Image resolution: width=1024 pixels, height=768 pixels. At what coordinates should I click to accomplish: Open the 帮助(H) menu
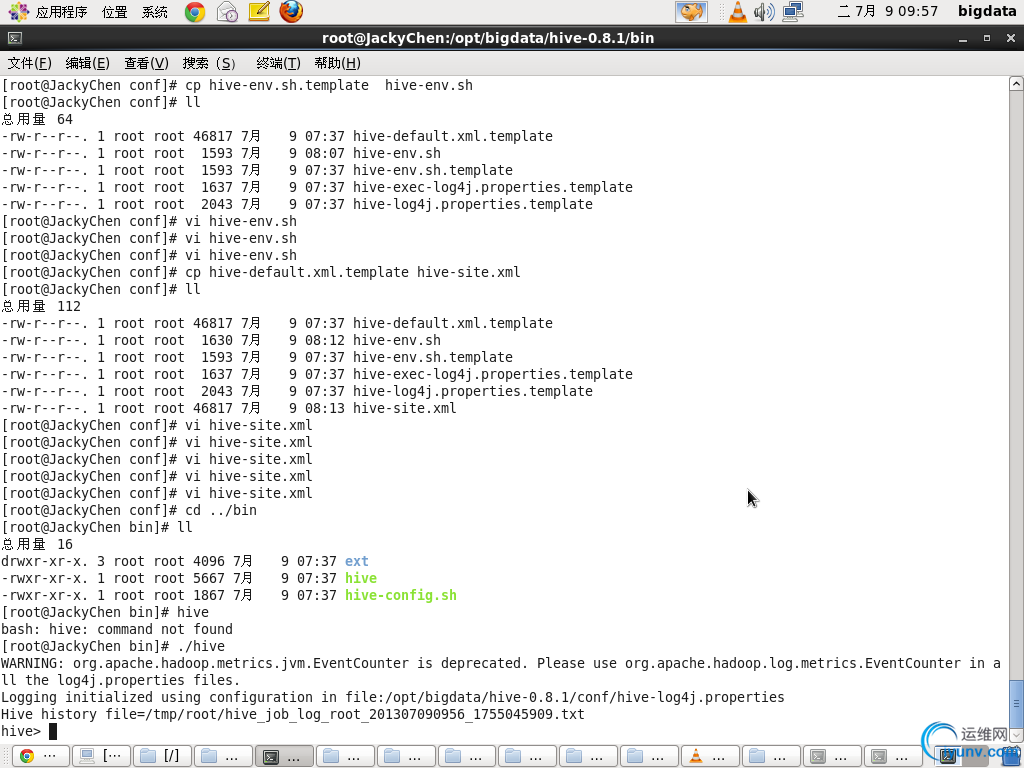click(337, 63)
